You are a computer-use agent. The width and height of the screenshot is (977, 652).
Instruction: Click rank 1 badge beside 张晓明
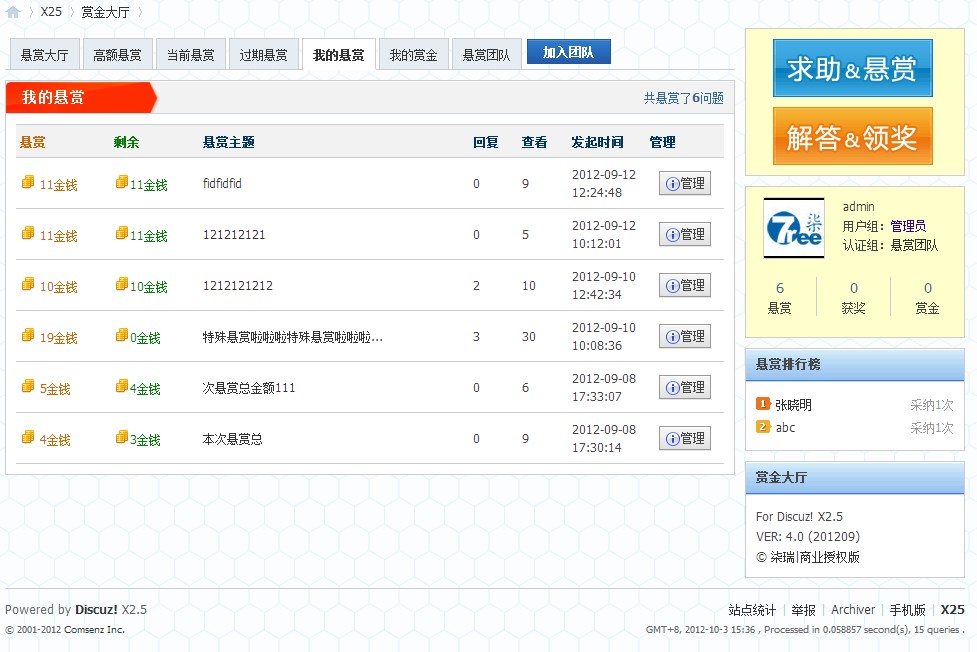763,404
